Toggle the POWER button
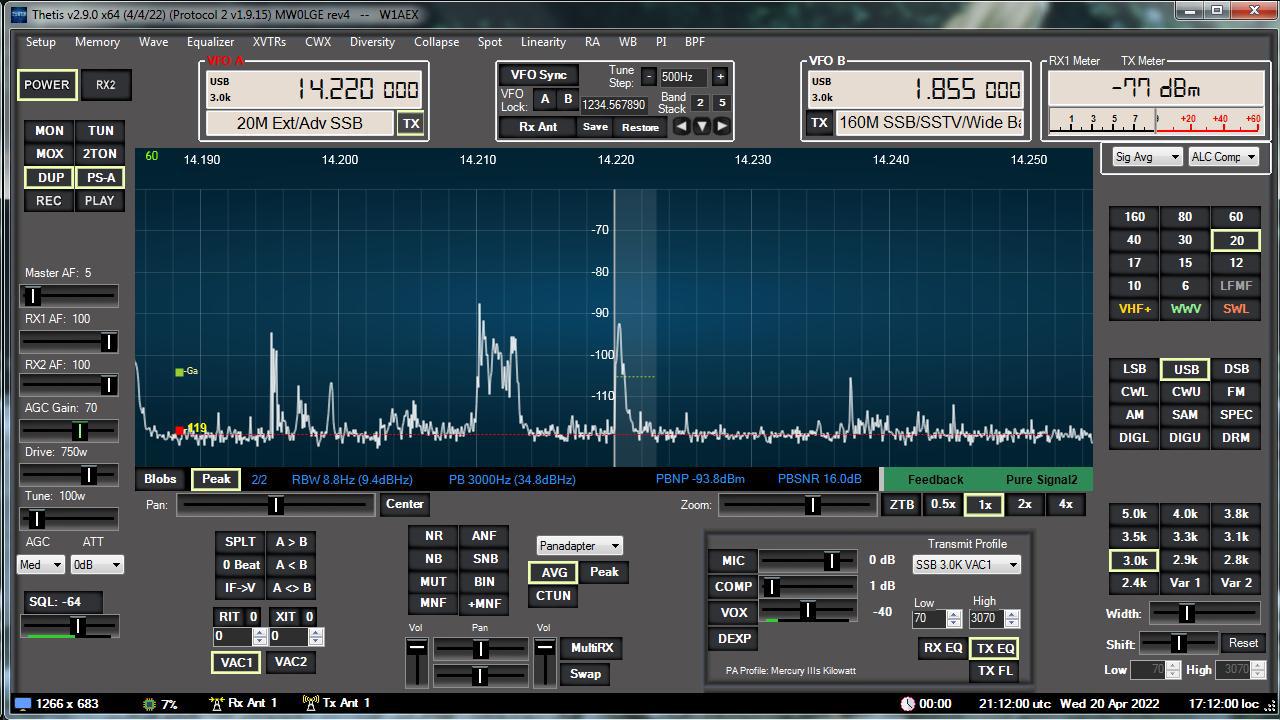Image resolution: width=1280 pixels, height=720 pixels. pos(47,85)
